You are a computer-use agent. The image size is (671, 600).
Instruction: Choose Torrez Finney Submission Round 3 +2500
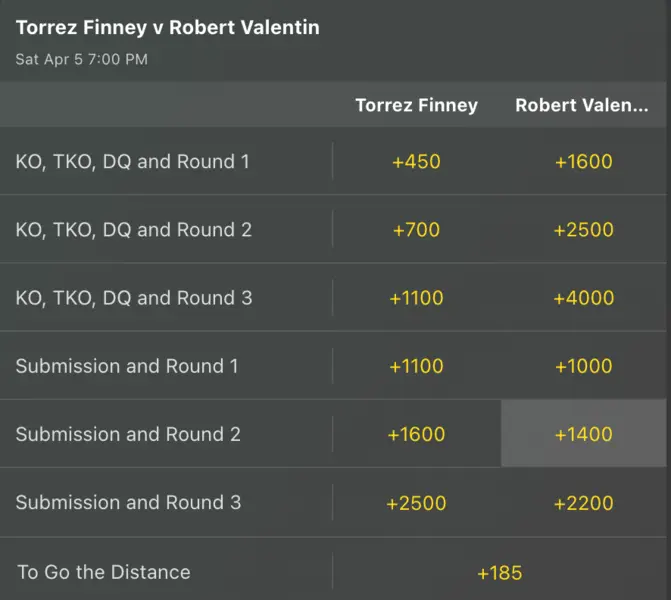pos(416,502)
